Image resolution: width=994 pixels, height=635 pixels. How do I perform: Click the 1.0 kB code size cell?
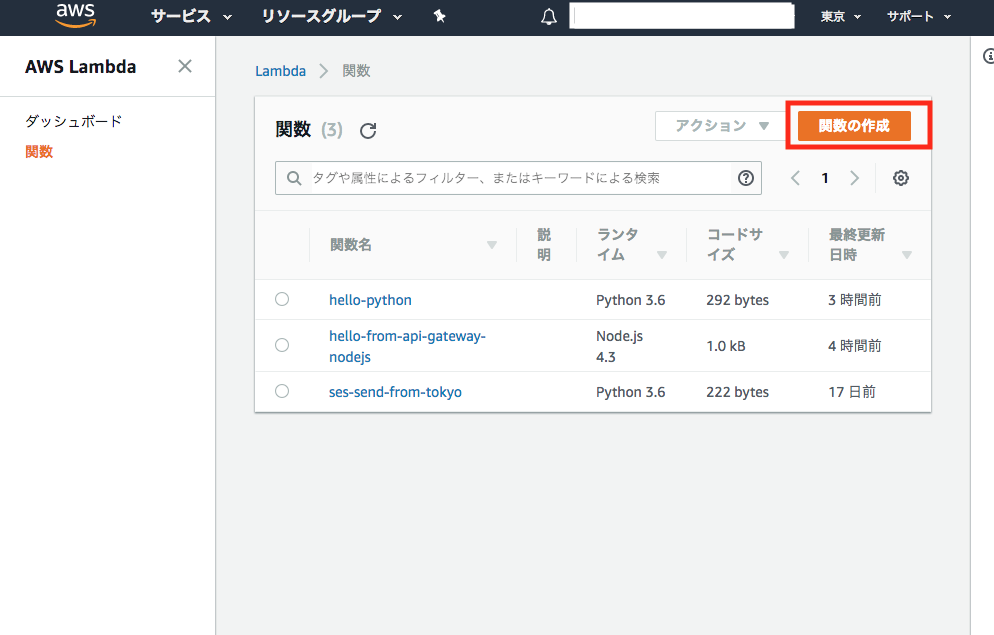click(x=726, y=346)
